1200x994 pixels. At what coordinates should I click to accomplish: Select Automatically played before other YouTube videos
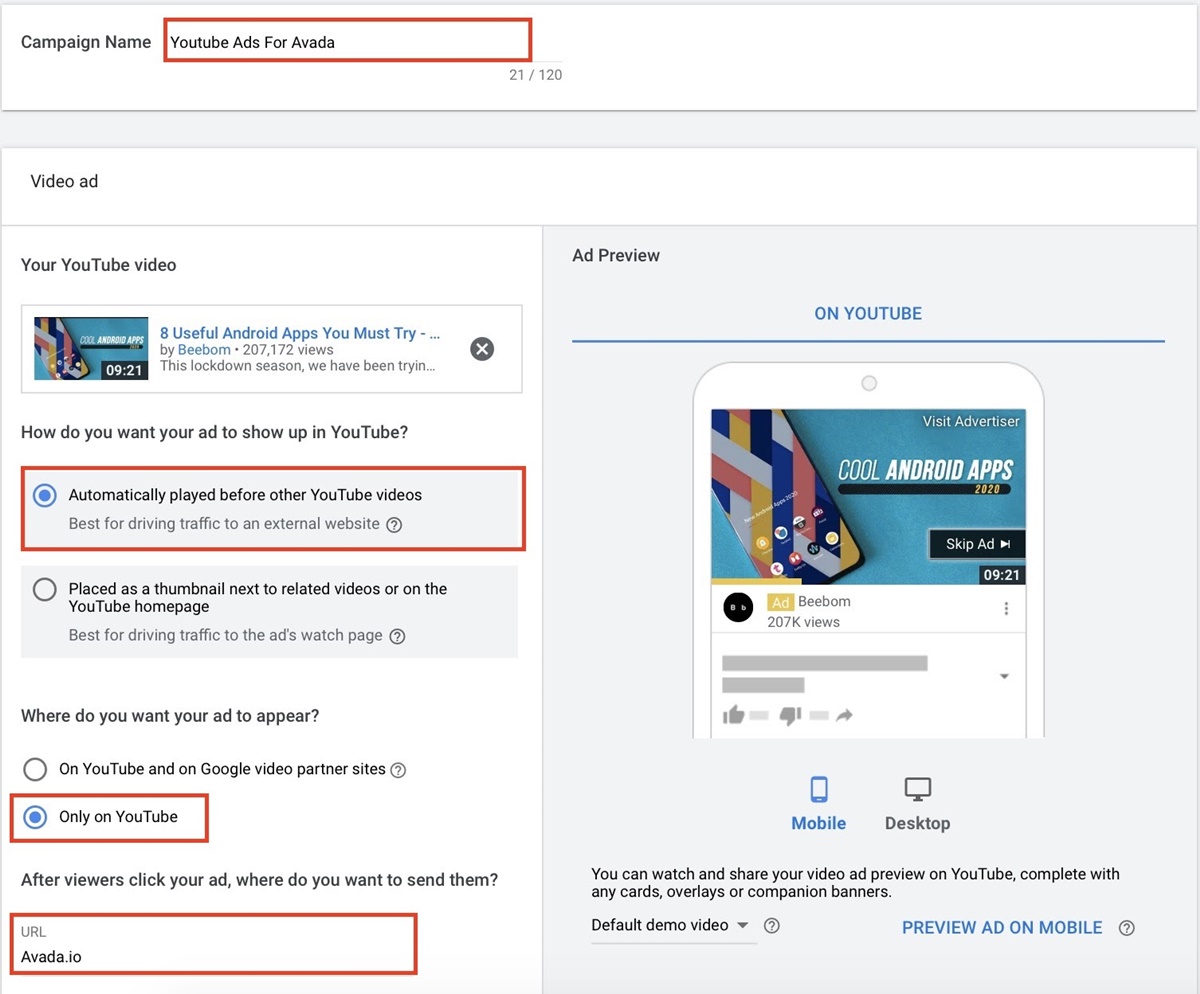click(x=45, y=496)
